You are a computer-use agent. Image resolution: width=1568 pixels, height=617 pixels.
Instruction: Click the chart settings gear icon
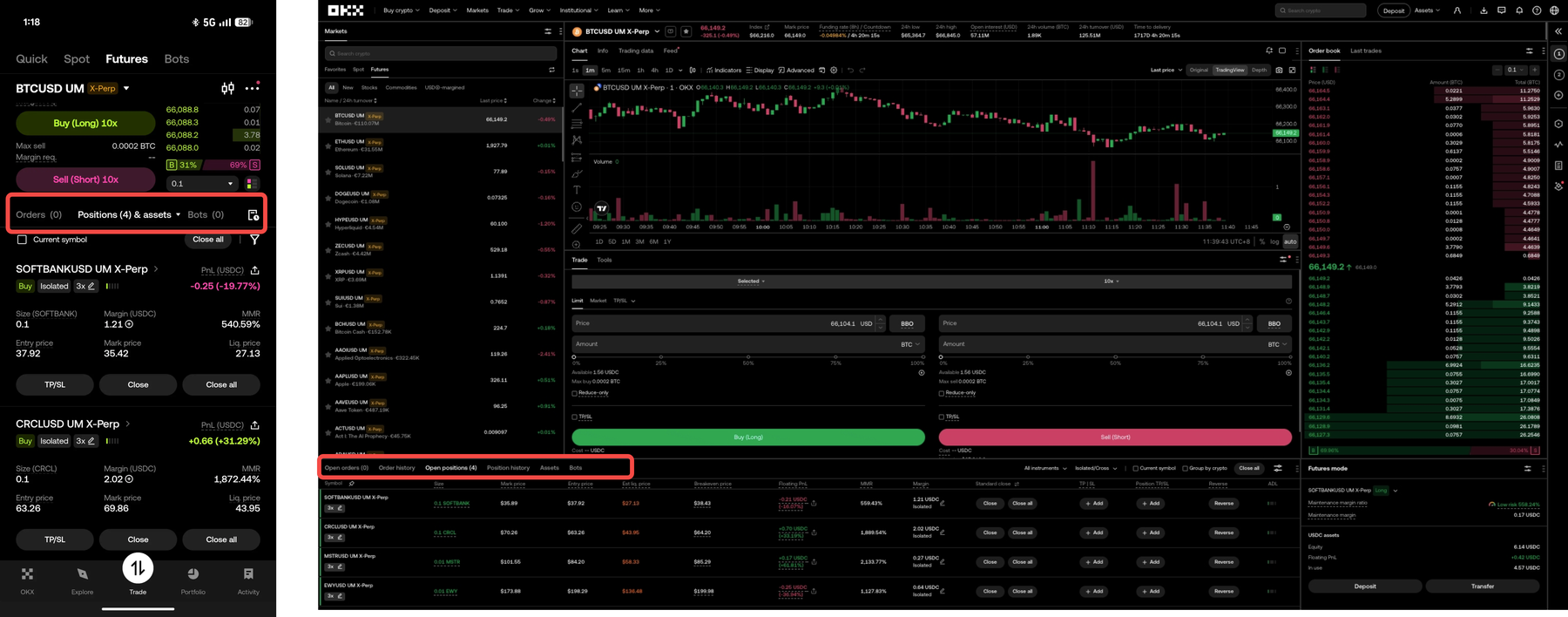834,70
